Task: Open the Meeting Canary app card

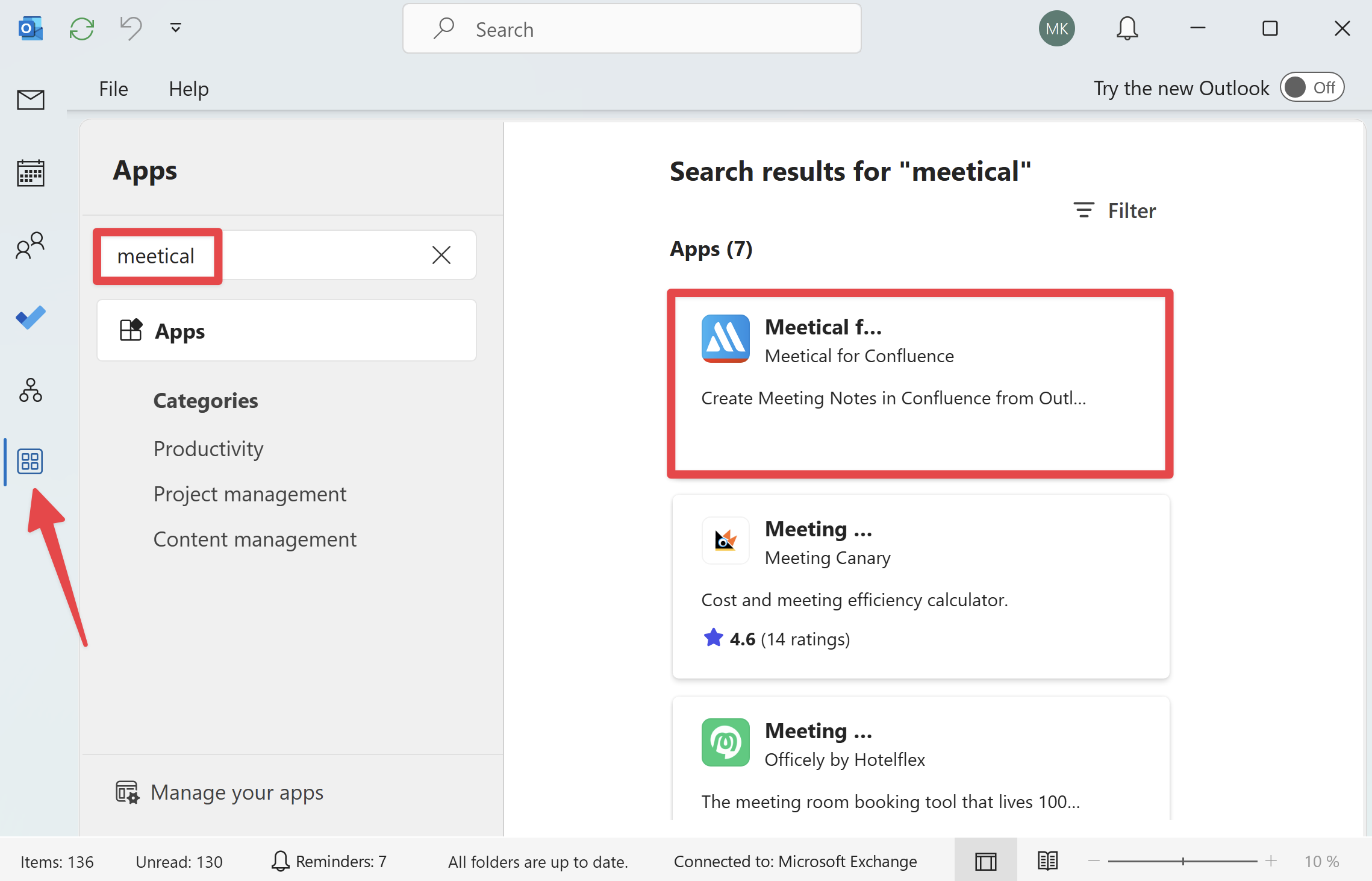Action: 921,586
